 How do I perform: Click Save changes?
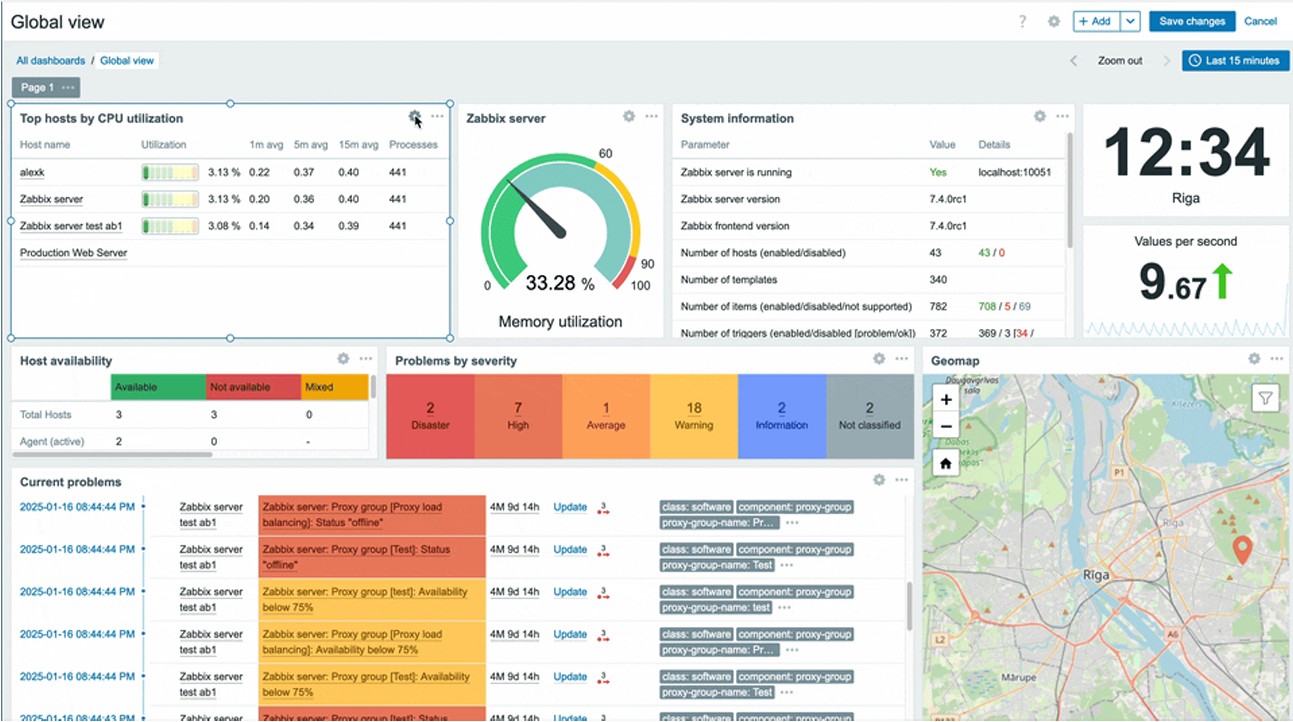point(1192,21)
